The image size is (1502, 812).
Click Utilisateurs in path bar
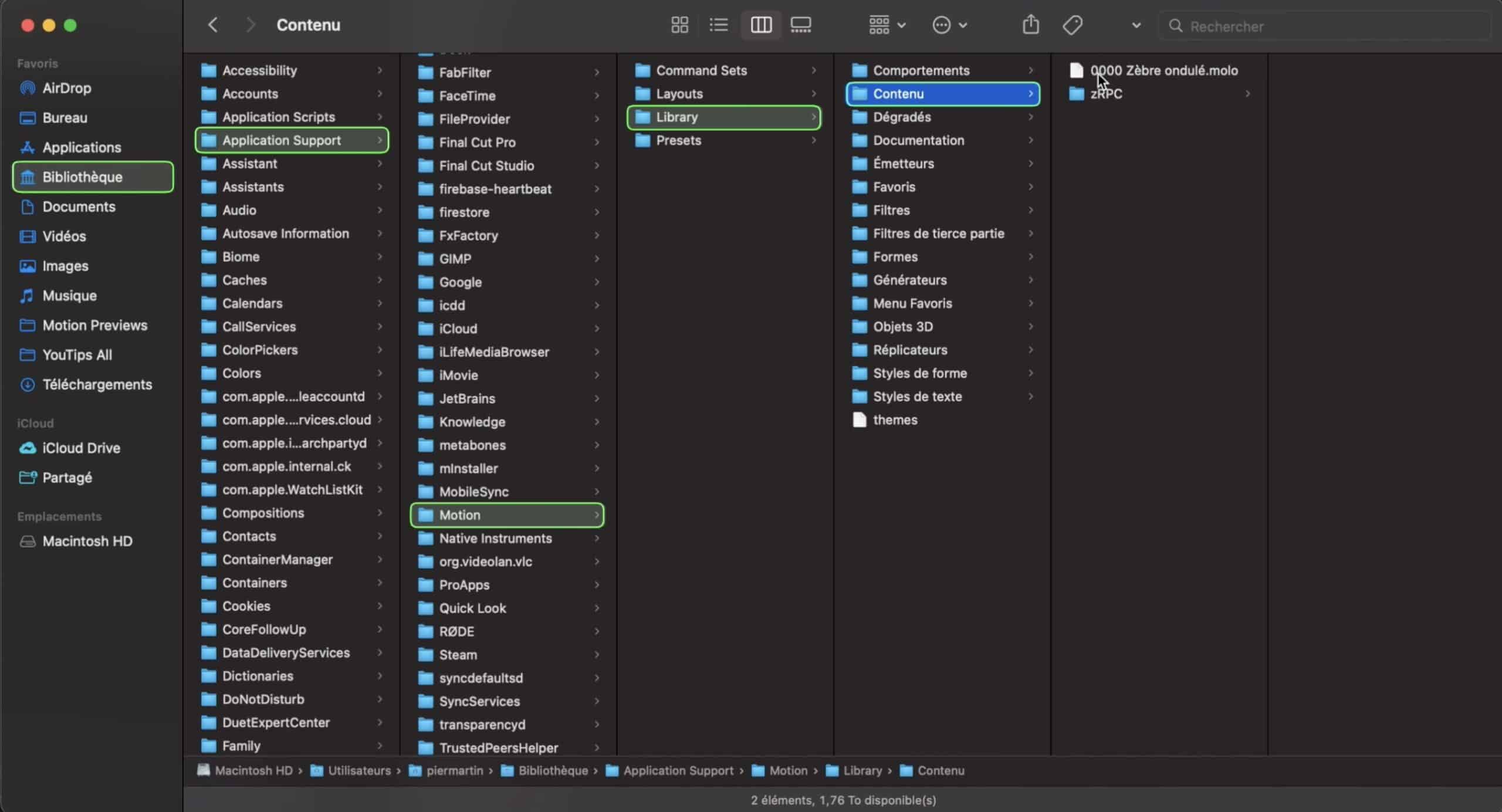coord(350,770)
